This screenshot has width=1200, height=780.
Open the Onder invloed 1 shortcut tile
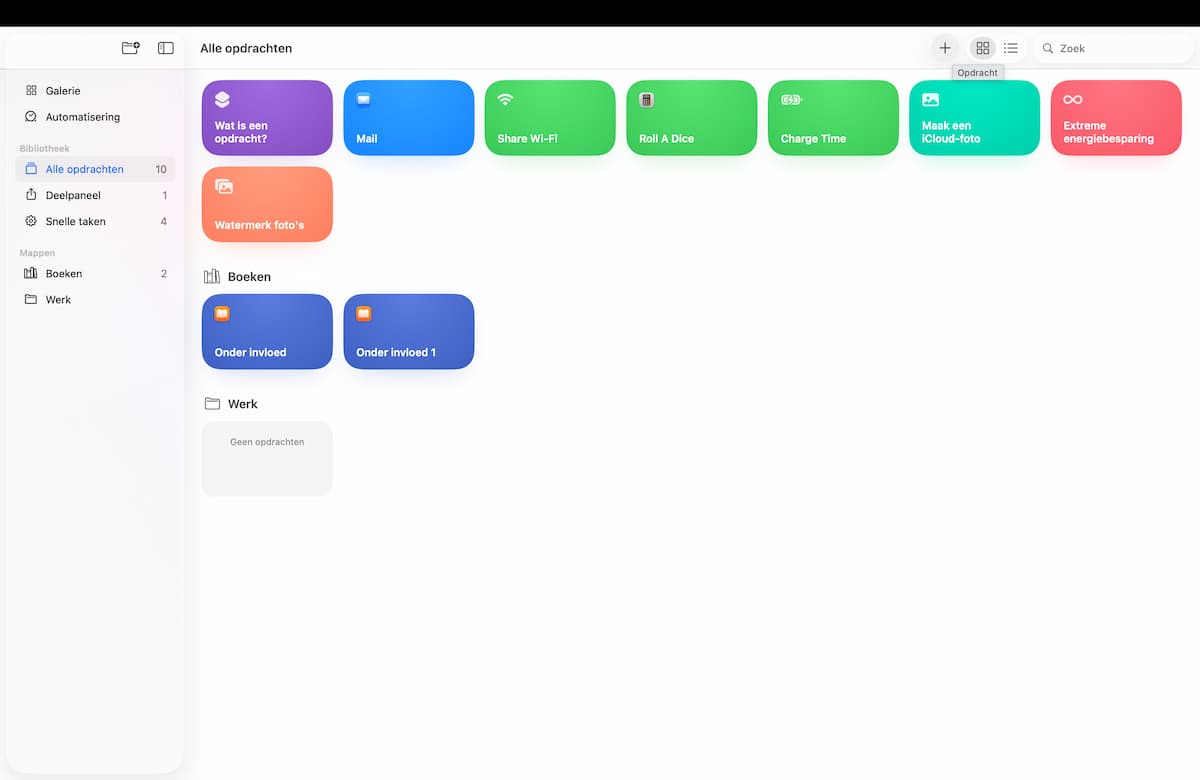pyautogui.click(x=409, y=331)
